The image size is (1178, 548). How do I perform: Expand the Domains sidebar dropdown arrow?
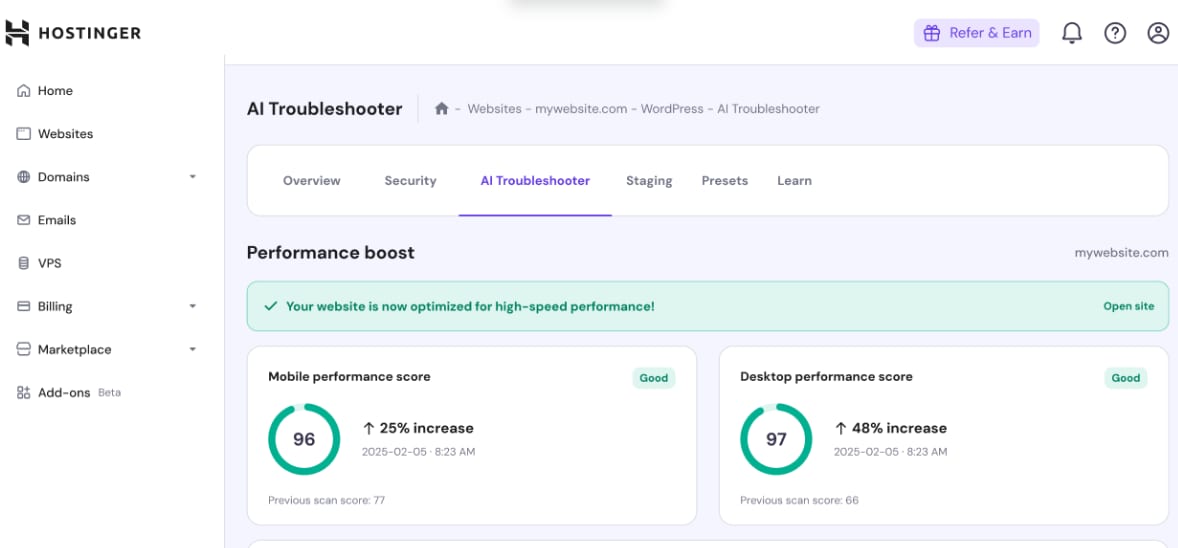point(193,177)
